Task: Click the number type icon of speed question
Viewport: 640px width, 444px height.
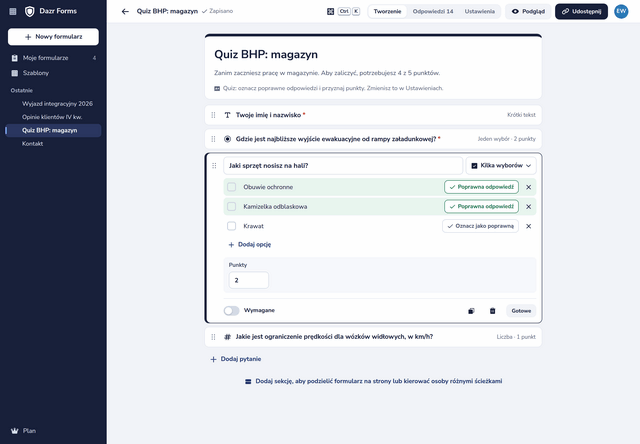Action: 227,337
